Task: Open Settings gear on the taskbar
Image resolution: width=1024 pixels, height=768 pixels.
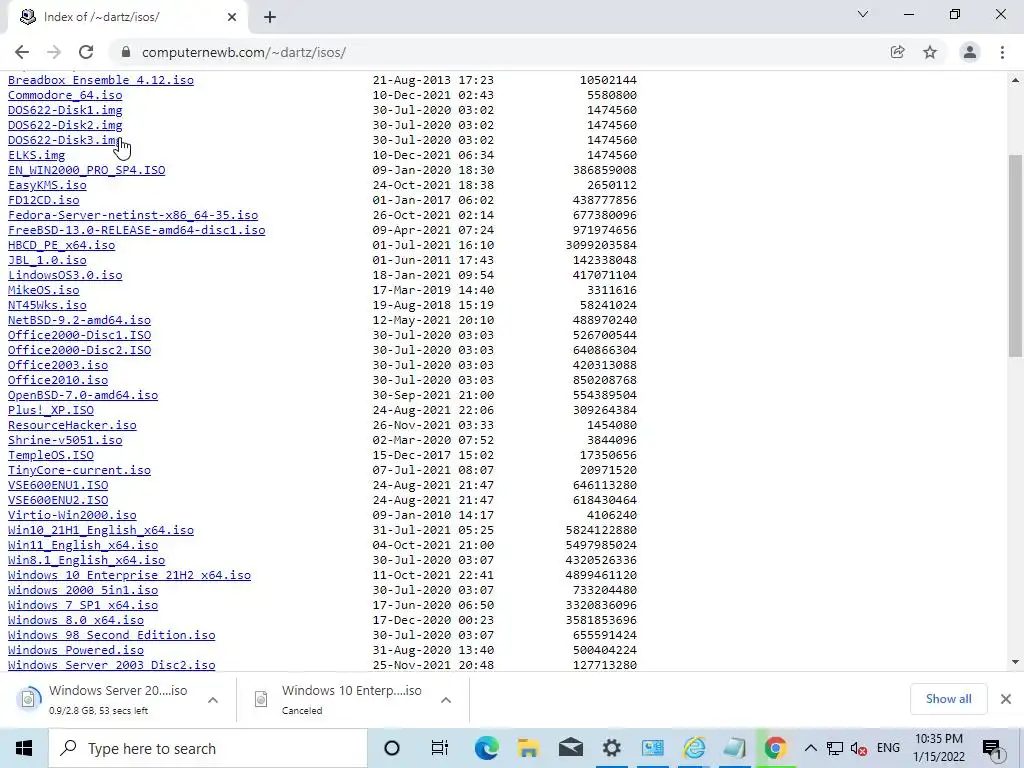Action: [611, 748]
